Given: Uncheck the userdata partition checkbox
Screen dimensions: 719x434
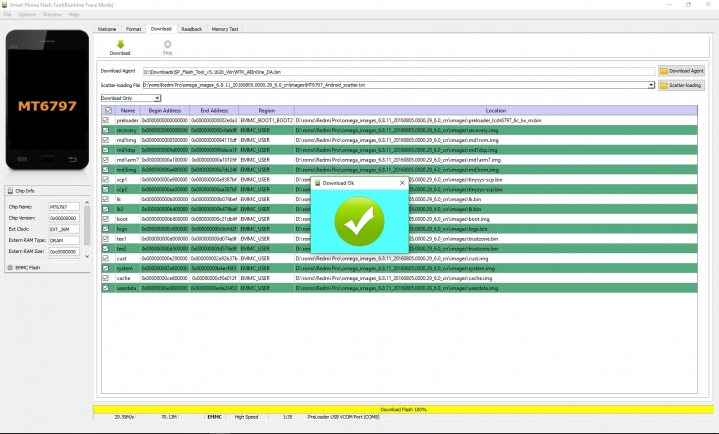Looking at the screenshot, I should point(106,287).
